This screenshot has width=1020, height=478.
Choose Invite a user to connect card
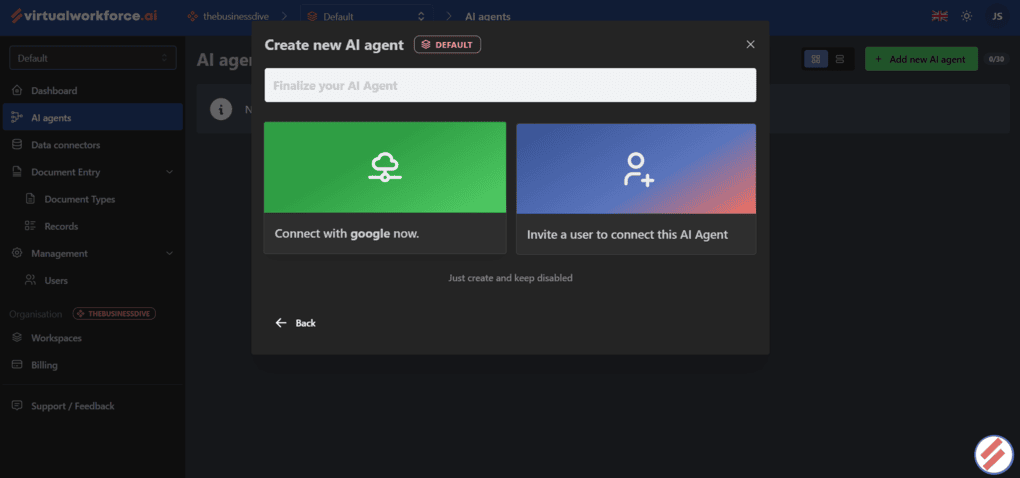636,189
